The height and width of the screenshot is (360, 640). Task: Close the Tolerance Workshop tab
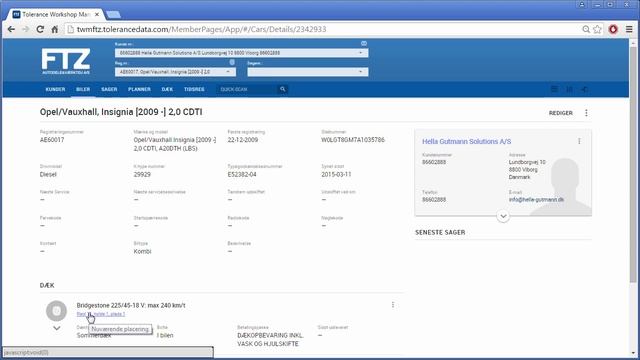(97, 14)
